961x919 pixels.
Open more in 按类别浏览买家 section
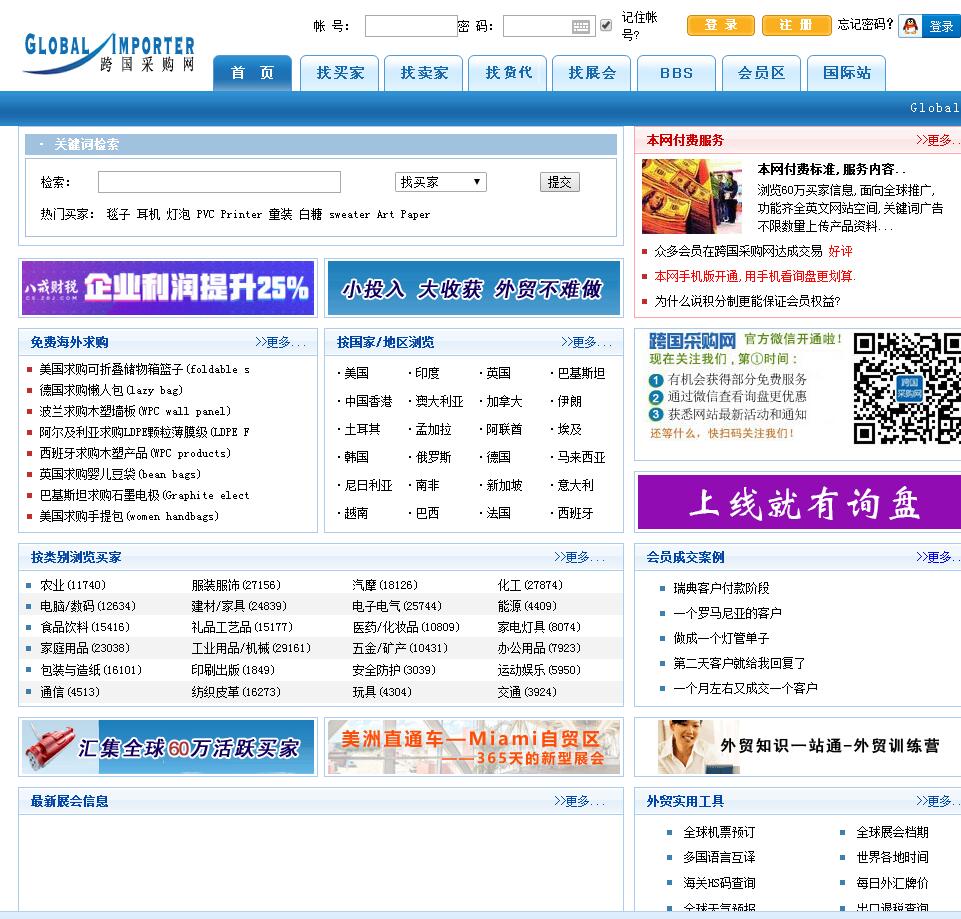[579, 557]
